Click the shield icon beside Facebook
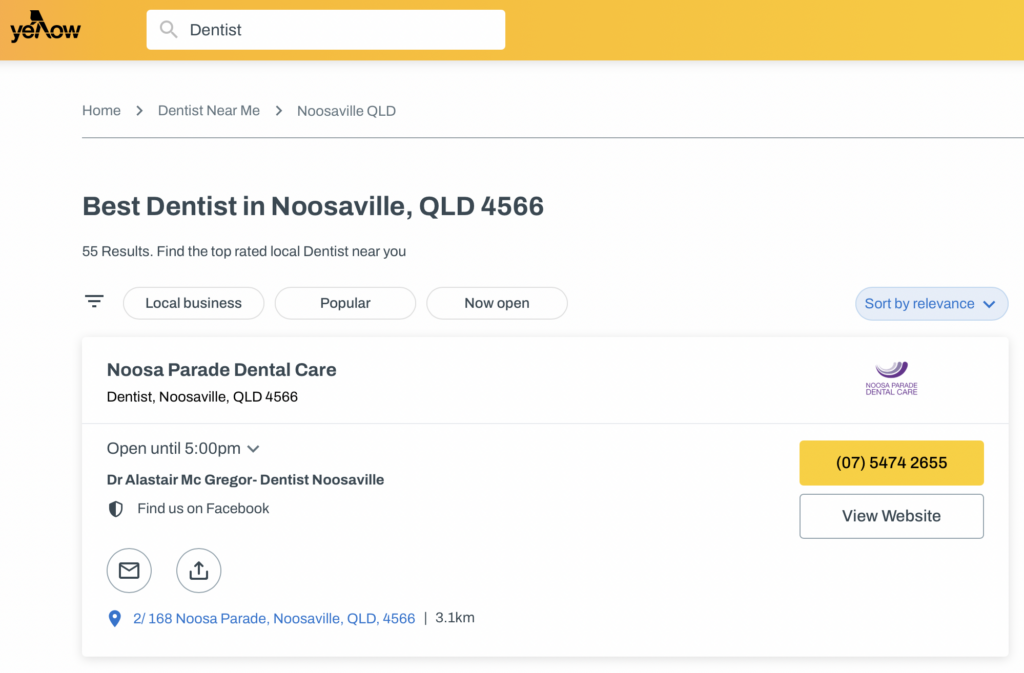This screenshot has height=673, width=1024. (116, 509)
